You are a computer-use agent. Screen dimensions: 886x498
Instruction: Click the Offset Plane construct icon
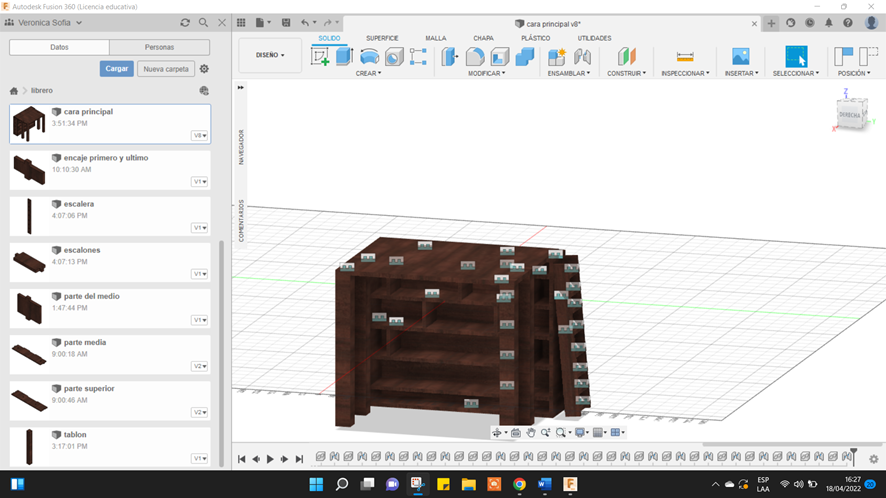(x=627, y=57)
